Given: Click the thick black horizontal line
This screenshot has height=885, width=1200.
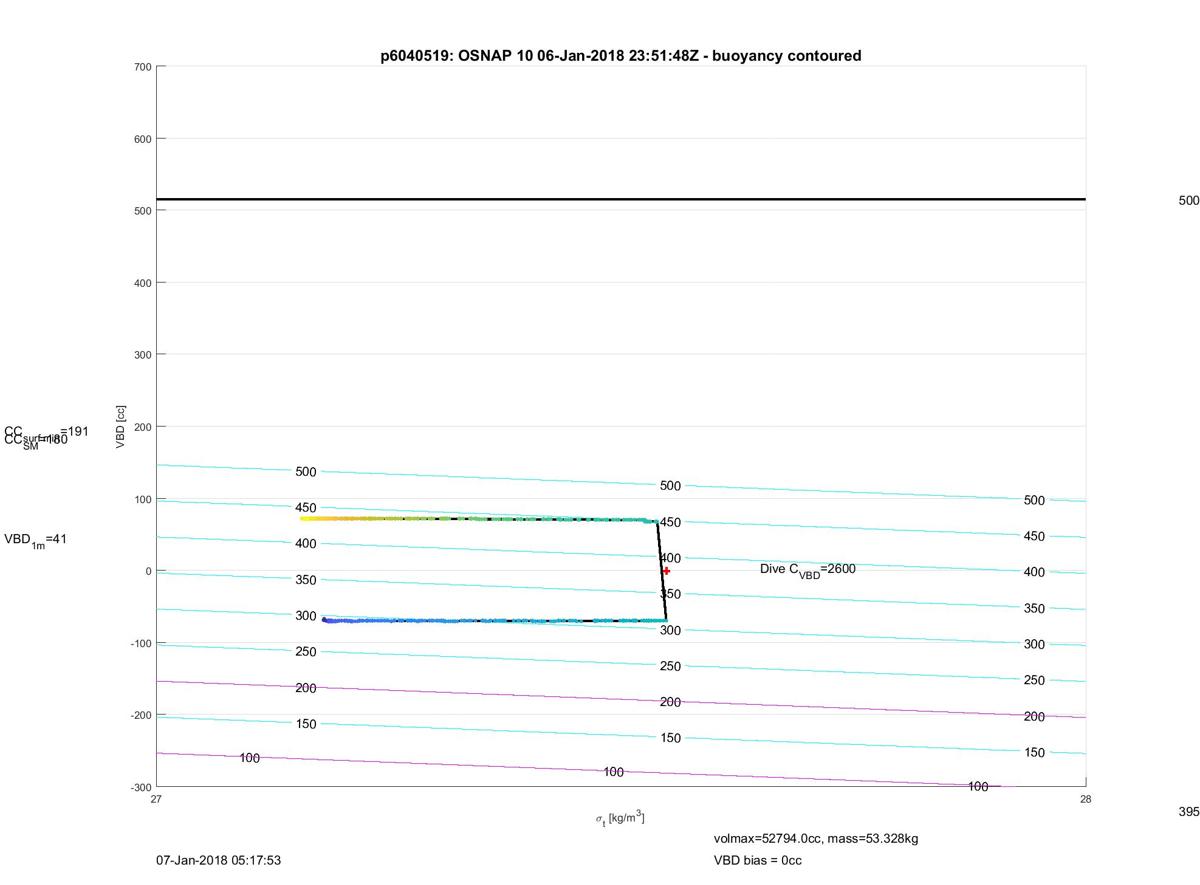Looking at the screenshot, I should [621, 199].
